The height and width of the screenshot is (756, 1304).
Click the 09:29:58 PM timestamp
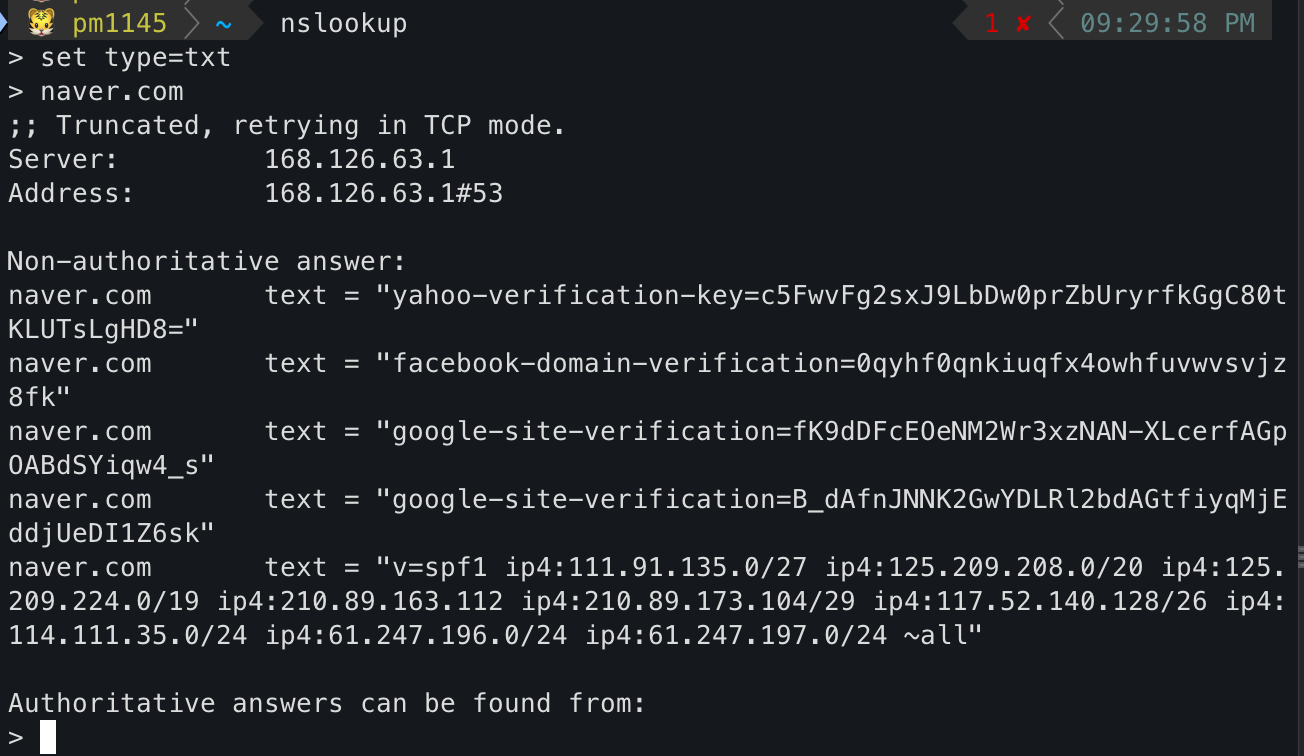coord(1167,23)
